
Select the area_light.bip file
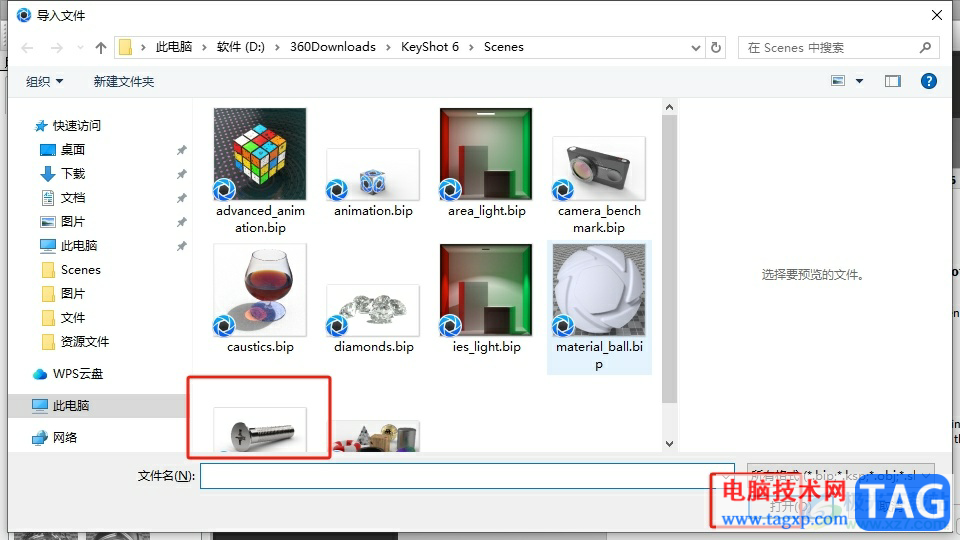(486, 163)
